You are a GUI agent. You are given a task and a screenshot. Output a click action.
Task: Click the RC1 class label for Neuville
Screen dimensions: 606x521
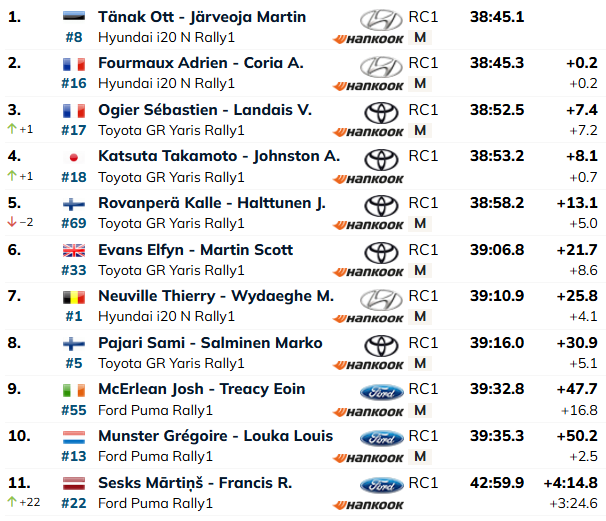423,296
